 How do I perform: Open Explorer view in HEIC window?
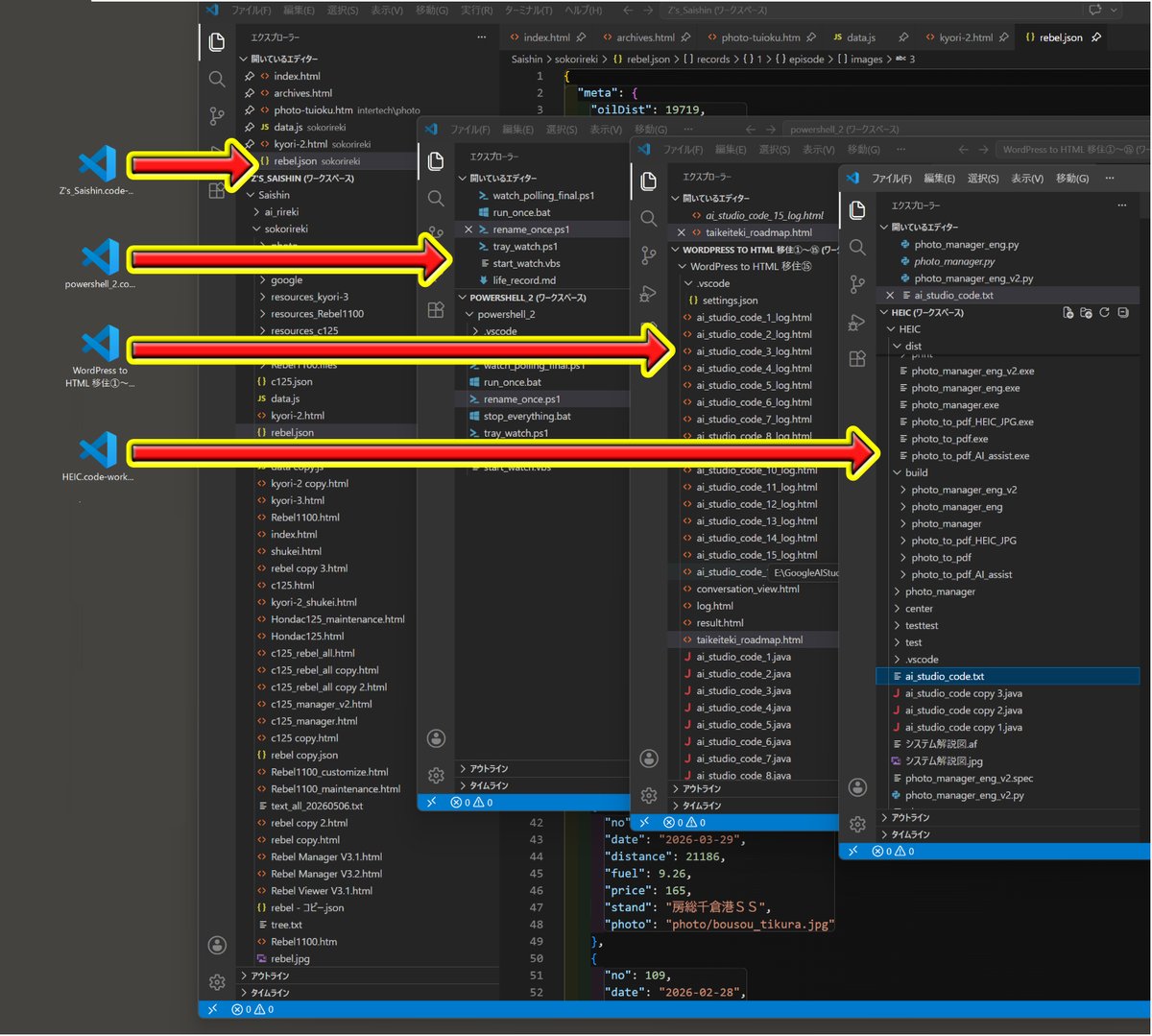point(857,210)
